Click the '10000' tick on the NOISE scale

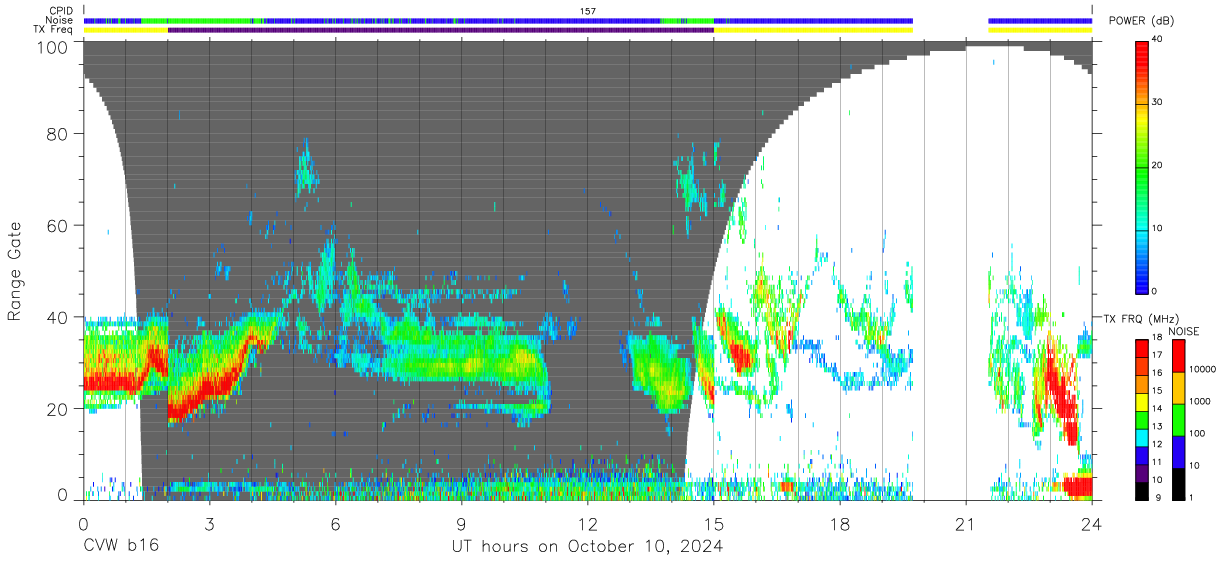[x=1203, y=369]
